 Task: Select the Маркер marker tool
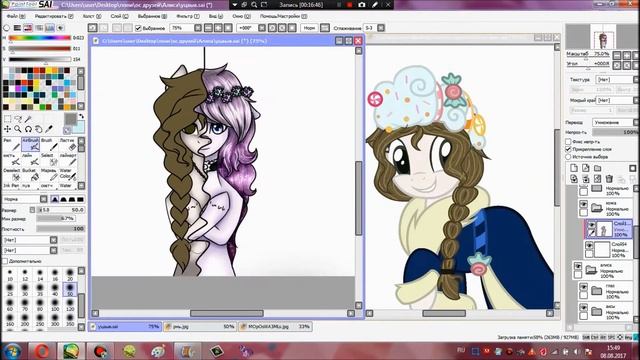pos(49,175)
